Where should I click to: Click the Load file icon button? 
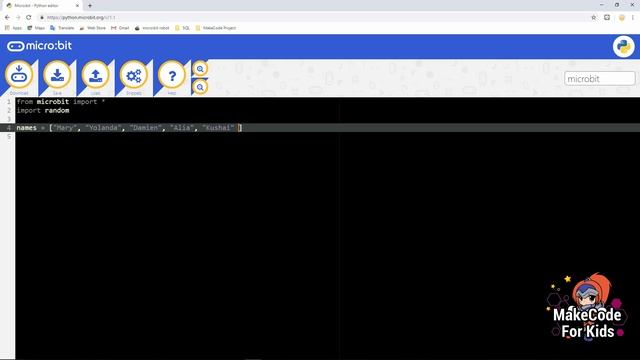coord(96,75)
